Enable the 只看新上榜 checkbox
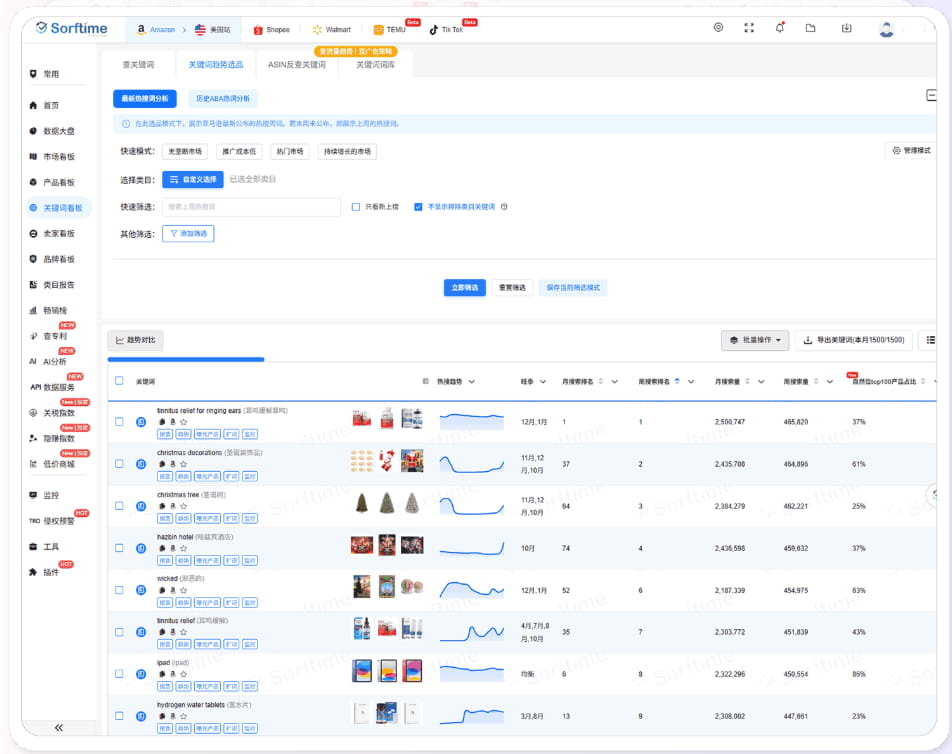 click(x=356, y=207)
